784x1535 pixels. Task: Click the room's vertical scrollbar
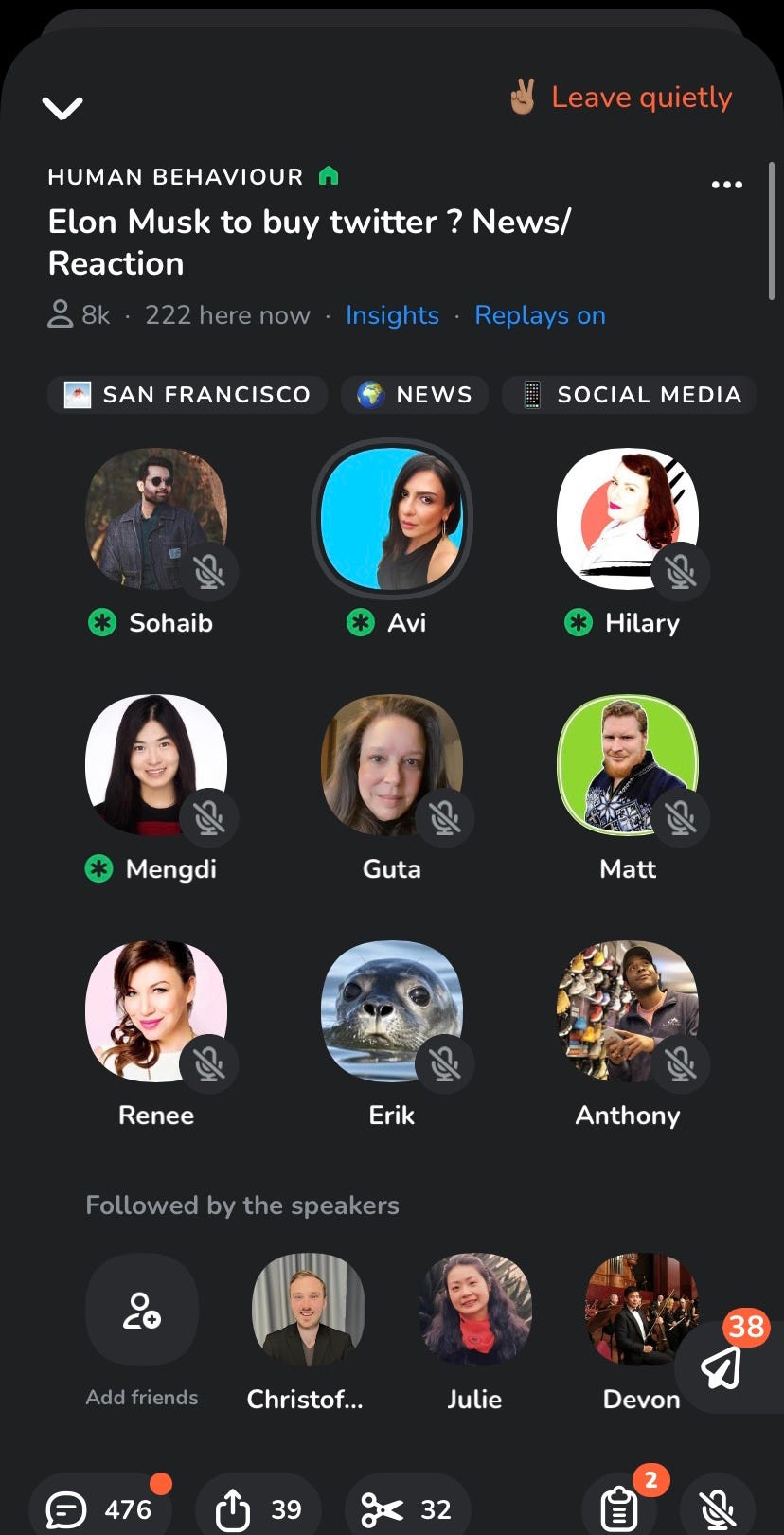point(772,232)
